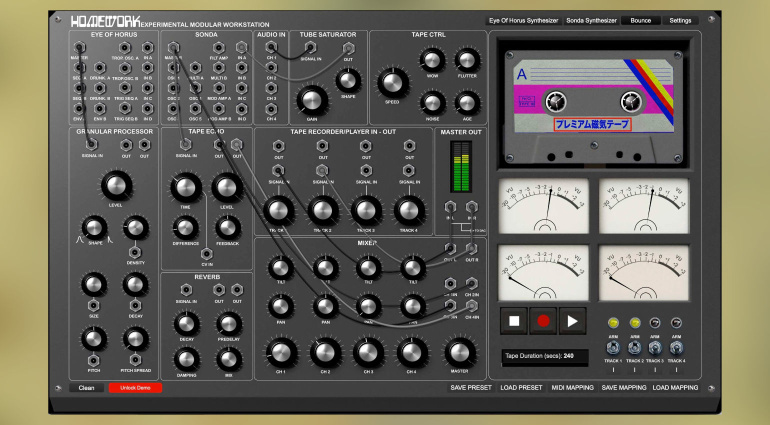The image size is (770, 425).
Task: Click the Granular Processor Signal In jack
Action: click(x=92, y=145)
